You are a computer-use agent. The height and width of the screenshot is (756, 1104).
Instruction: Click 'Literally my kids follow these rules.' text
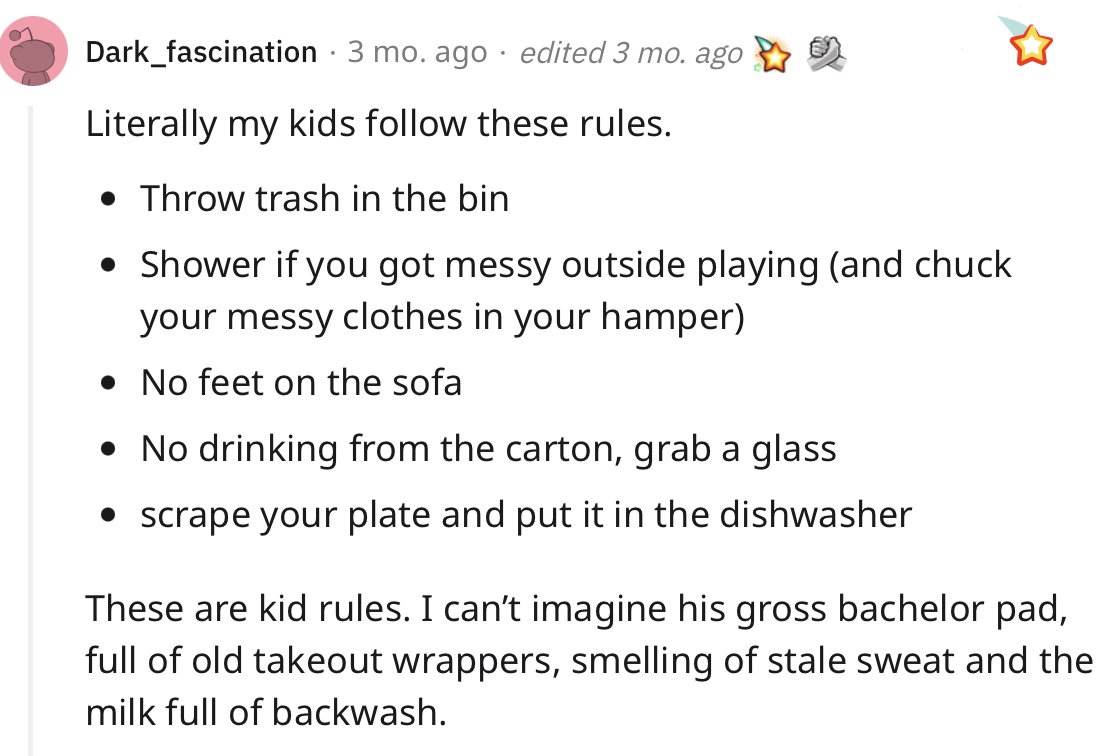point(379,125)
